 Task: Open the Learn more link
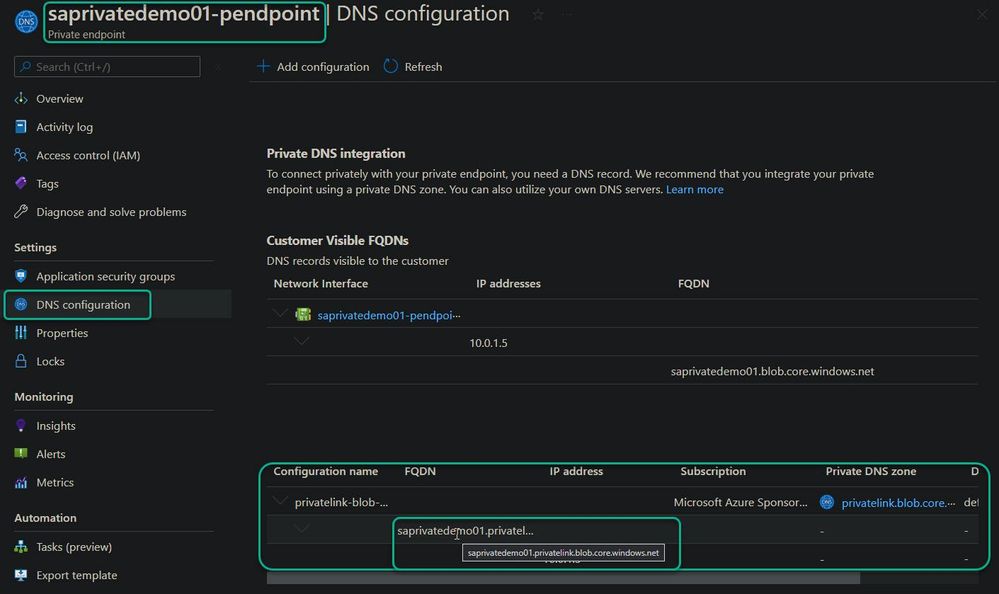tap(694, 189)
